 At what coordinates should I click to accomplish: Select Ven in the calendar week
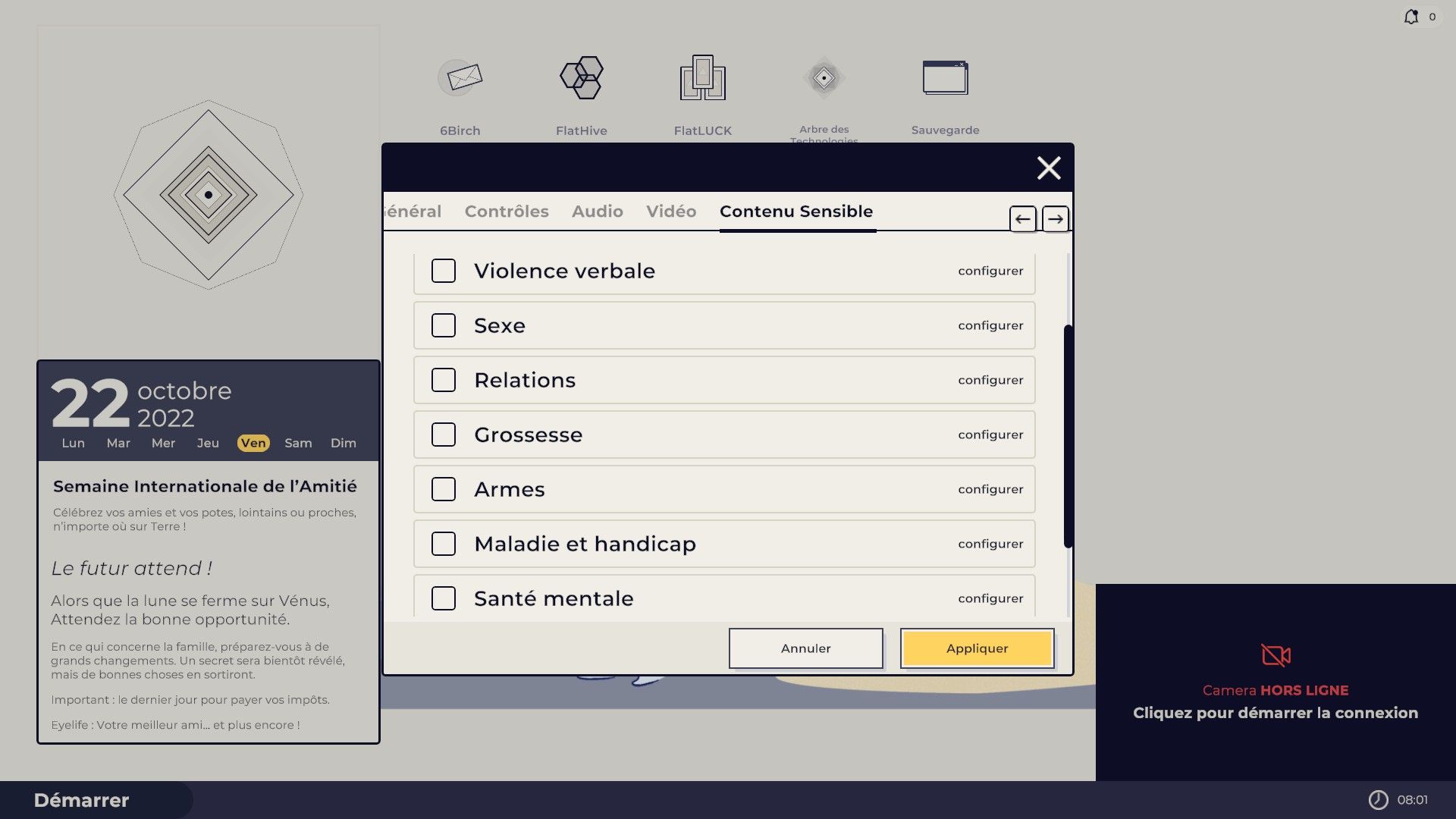(x=253, y=443)
